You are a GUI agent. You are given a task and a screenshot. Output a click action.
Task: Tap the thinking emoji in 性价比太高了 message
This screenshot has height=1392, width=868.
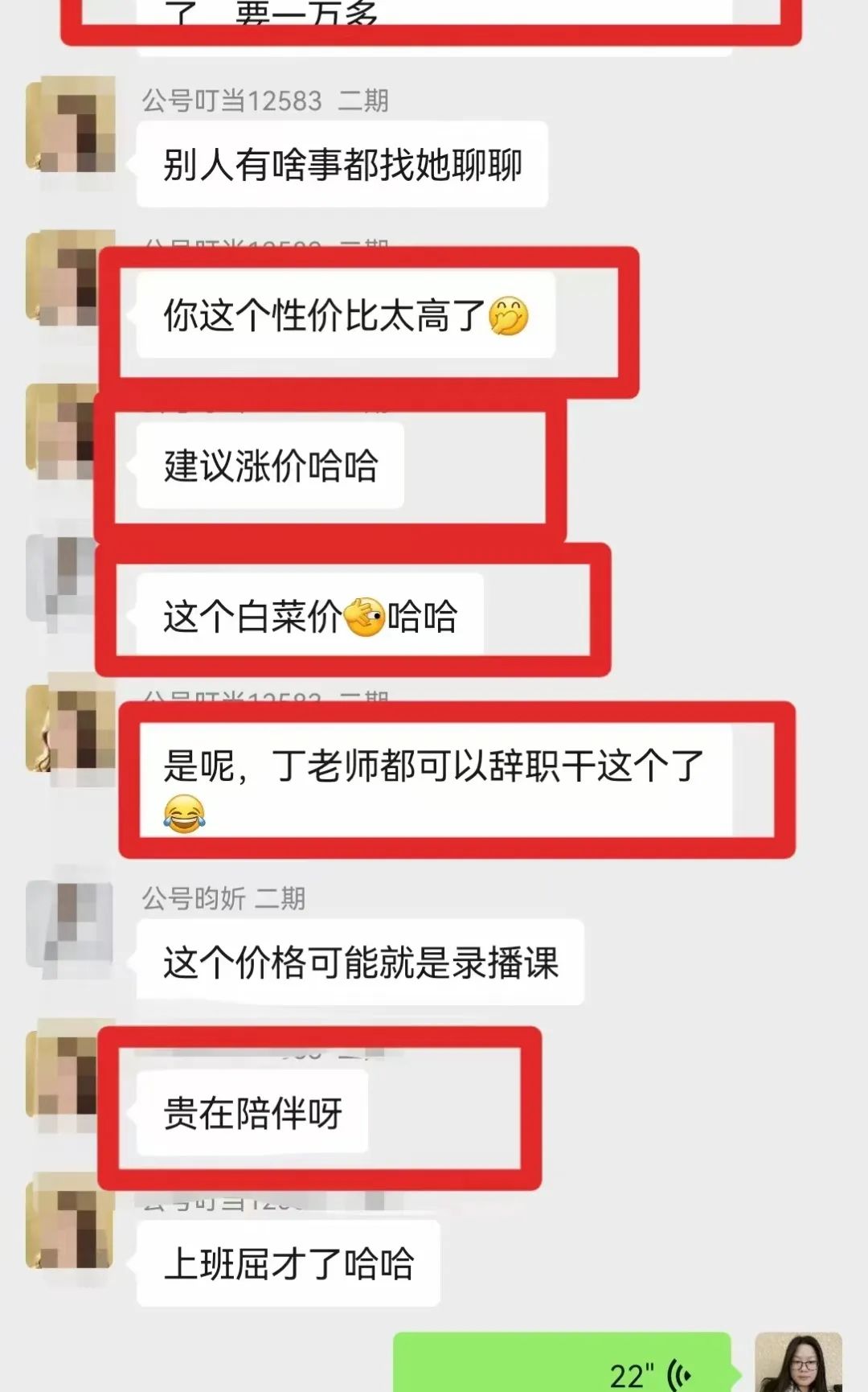509,316
